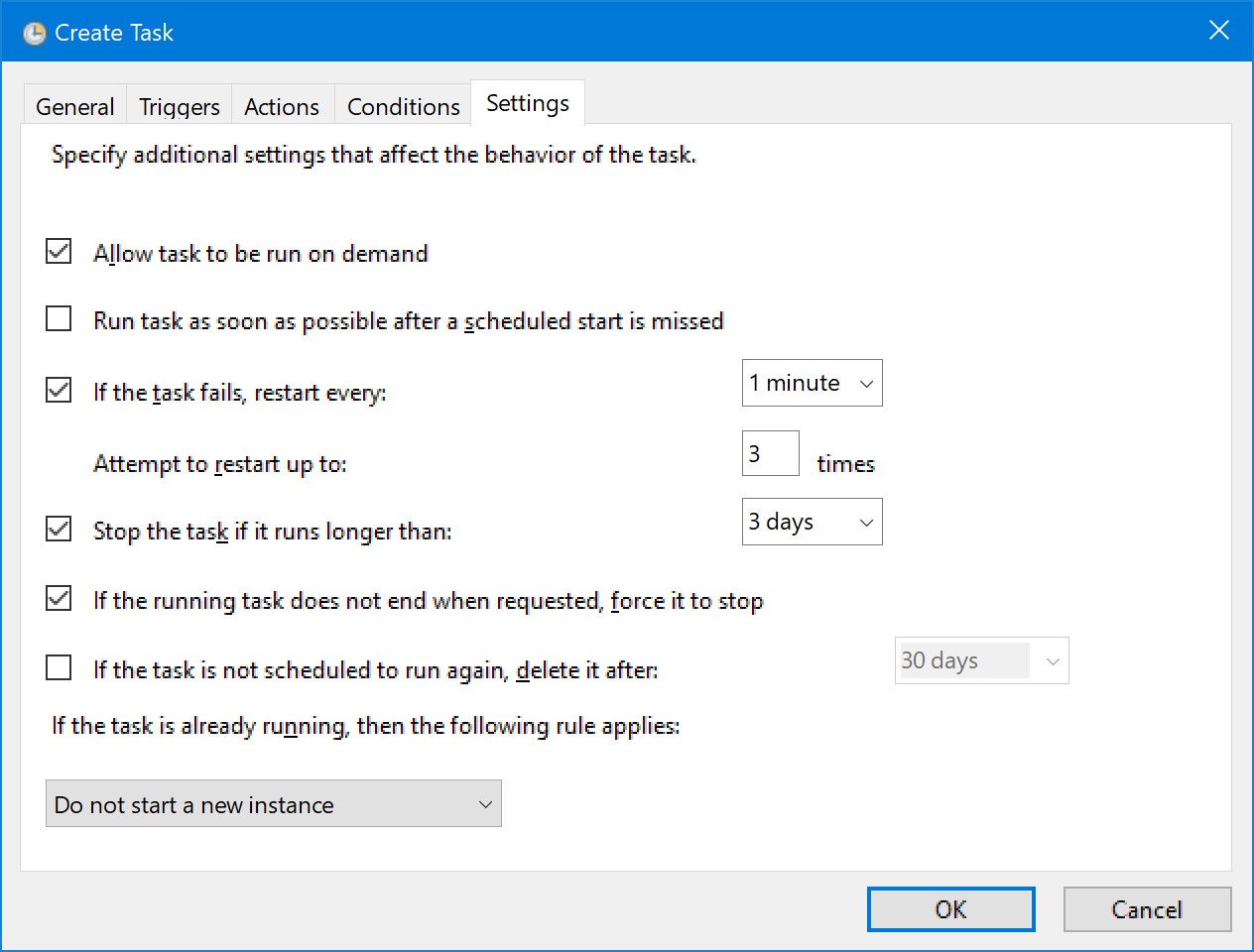Click the restart attempts number field
Image resolution: width=1254 pixels, height=952 pixels.
coord(770,454)
